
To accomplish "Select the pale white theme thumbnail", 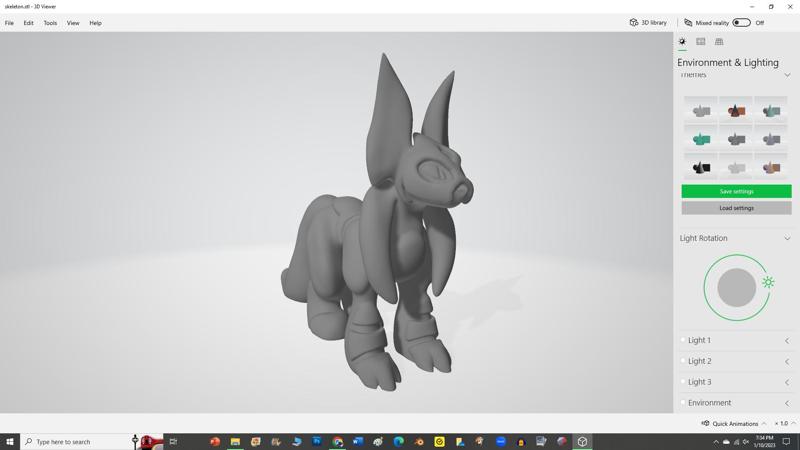I will (x=736, y=167).
